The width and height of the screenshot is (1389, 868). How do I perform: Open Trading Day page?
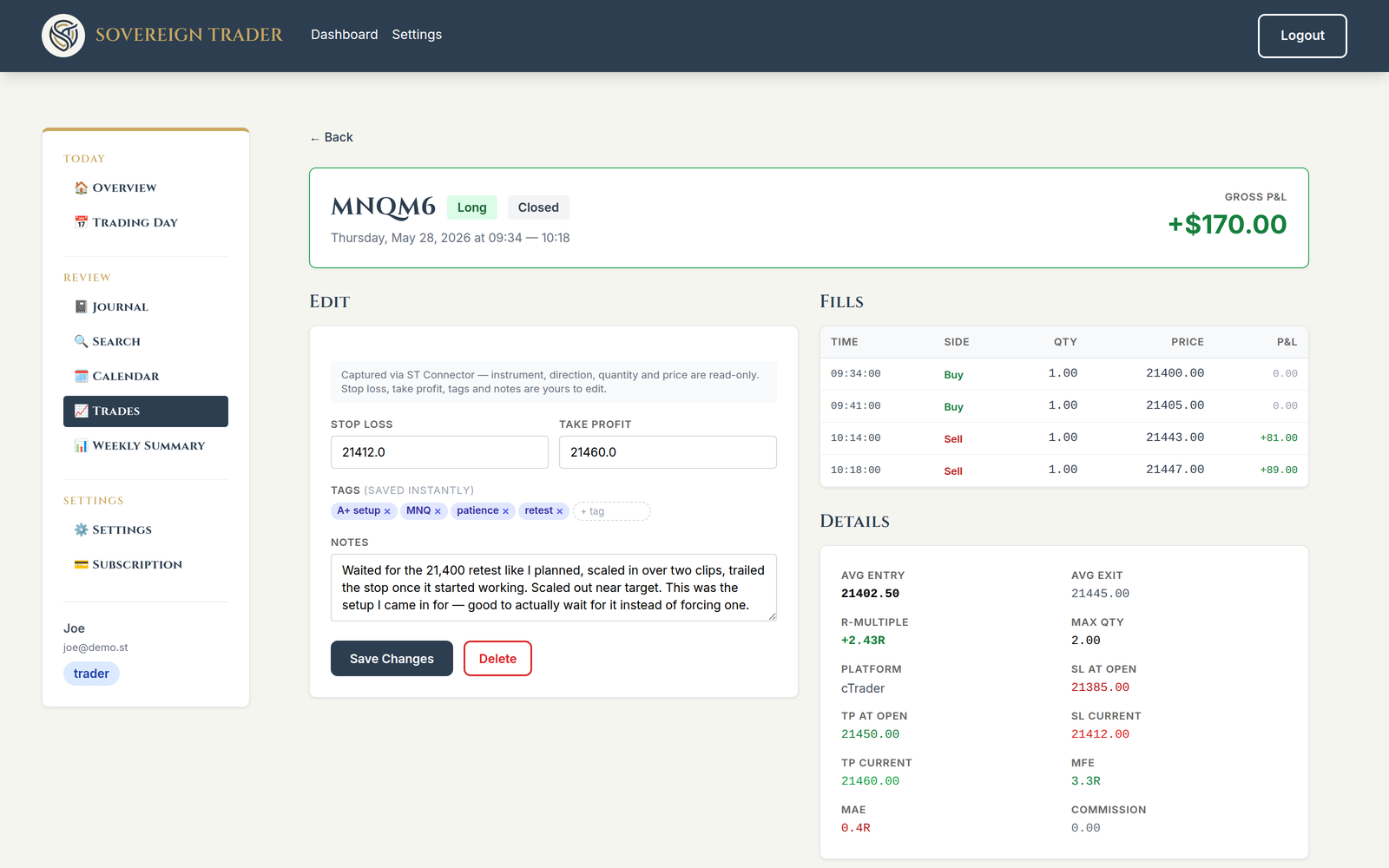coord(146,222)
